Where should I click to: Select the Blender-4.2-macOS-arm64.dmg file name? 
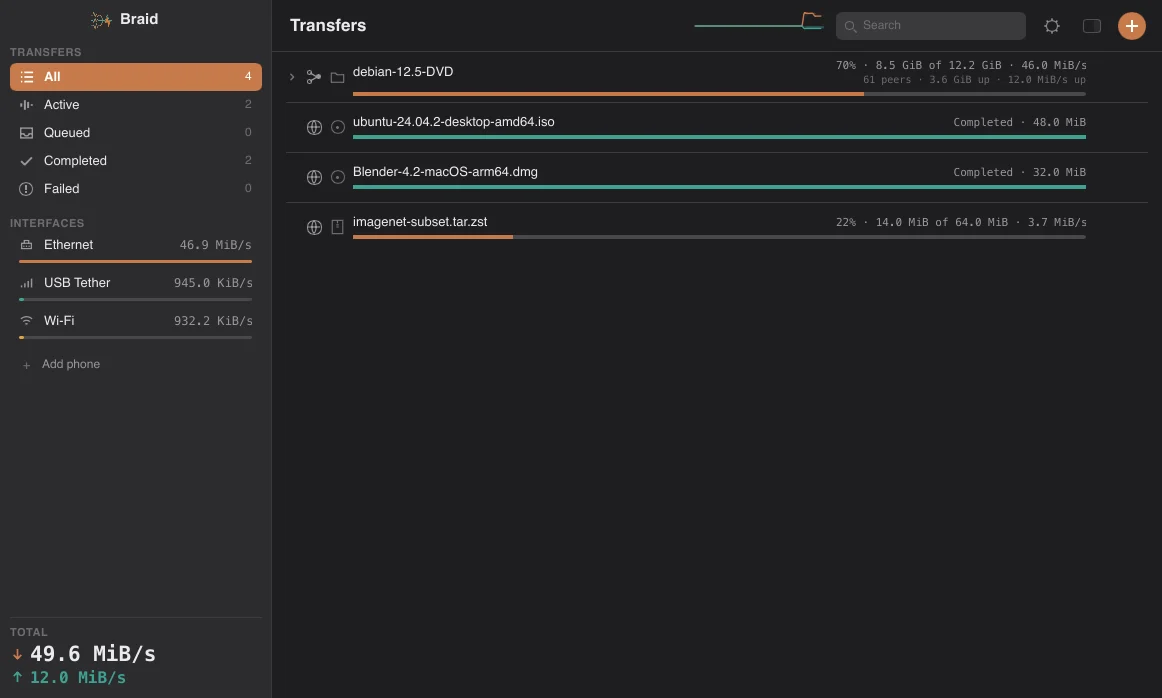coord(445,172)
